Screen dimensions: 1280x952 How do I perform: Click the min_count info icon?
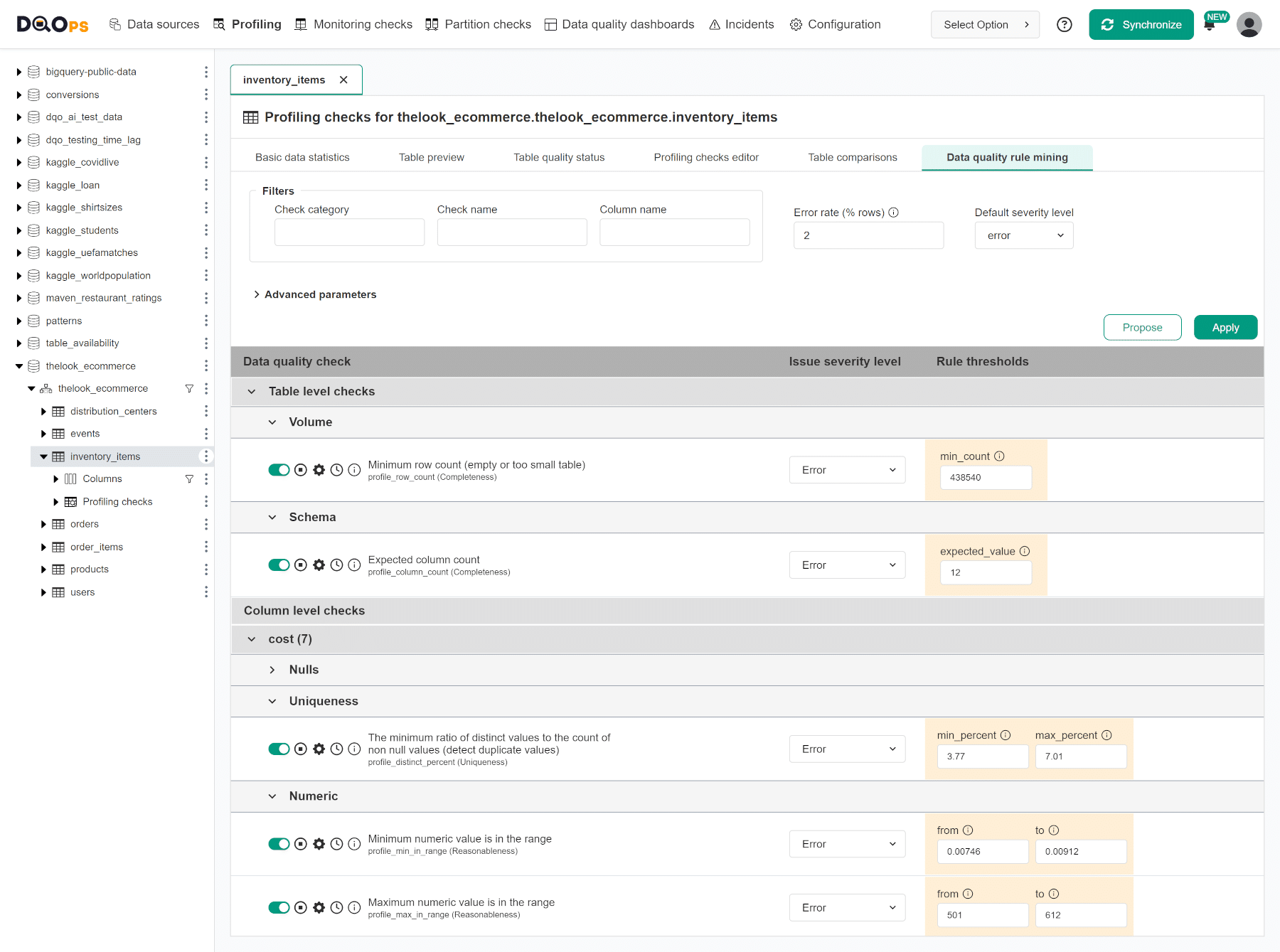(x=999, y=456)
